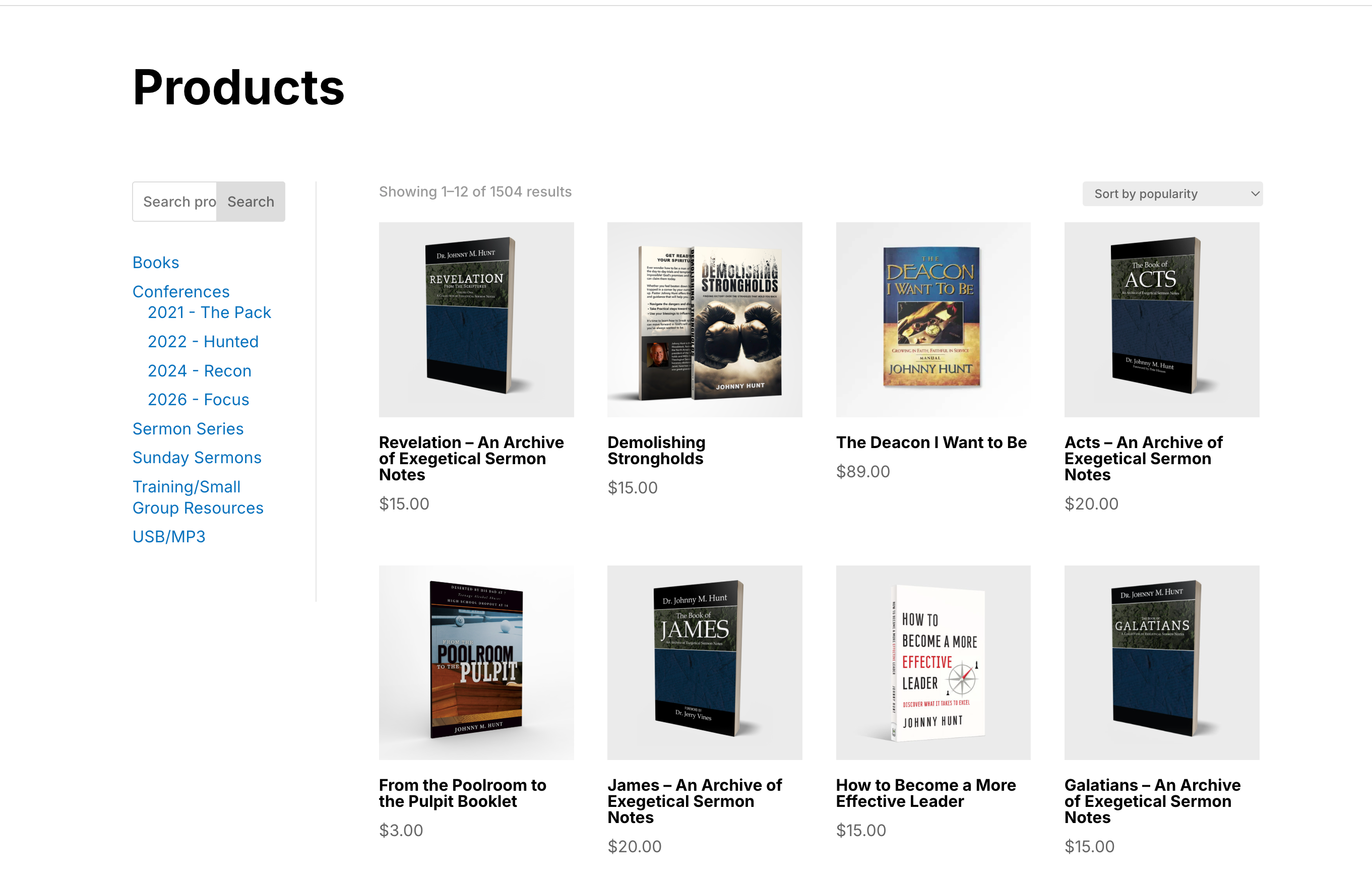Click the $15.00 price under Revelation
This screenshot has width=1372, height=884.
404,503
